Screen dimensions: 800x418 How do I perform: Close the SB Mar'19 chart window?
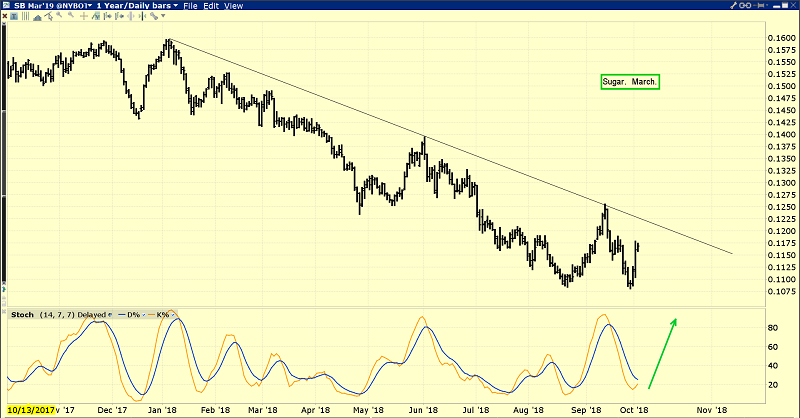coord(791,6)
